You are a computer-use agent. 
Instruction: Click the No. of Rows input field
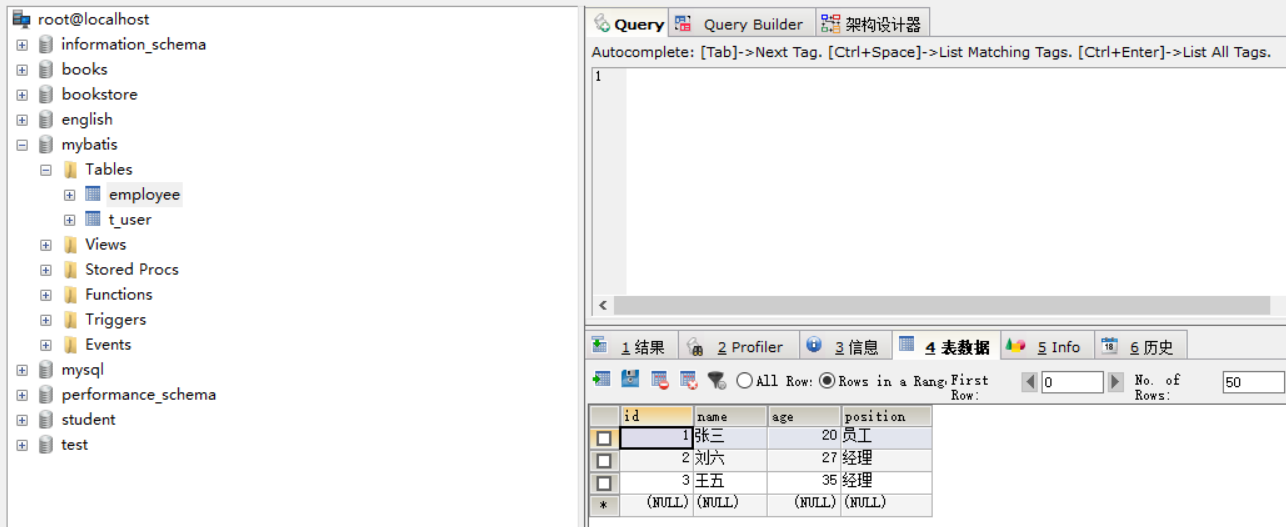pos(1253,382)
